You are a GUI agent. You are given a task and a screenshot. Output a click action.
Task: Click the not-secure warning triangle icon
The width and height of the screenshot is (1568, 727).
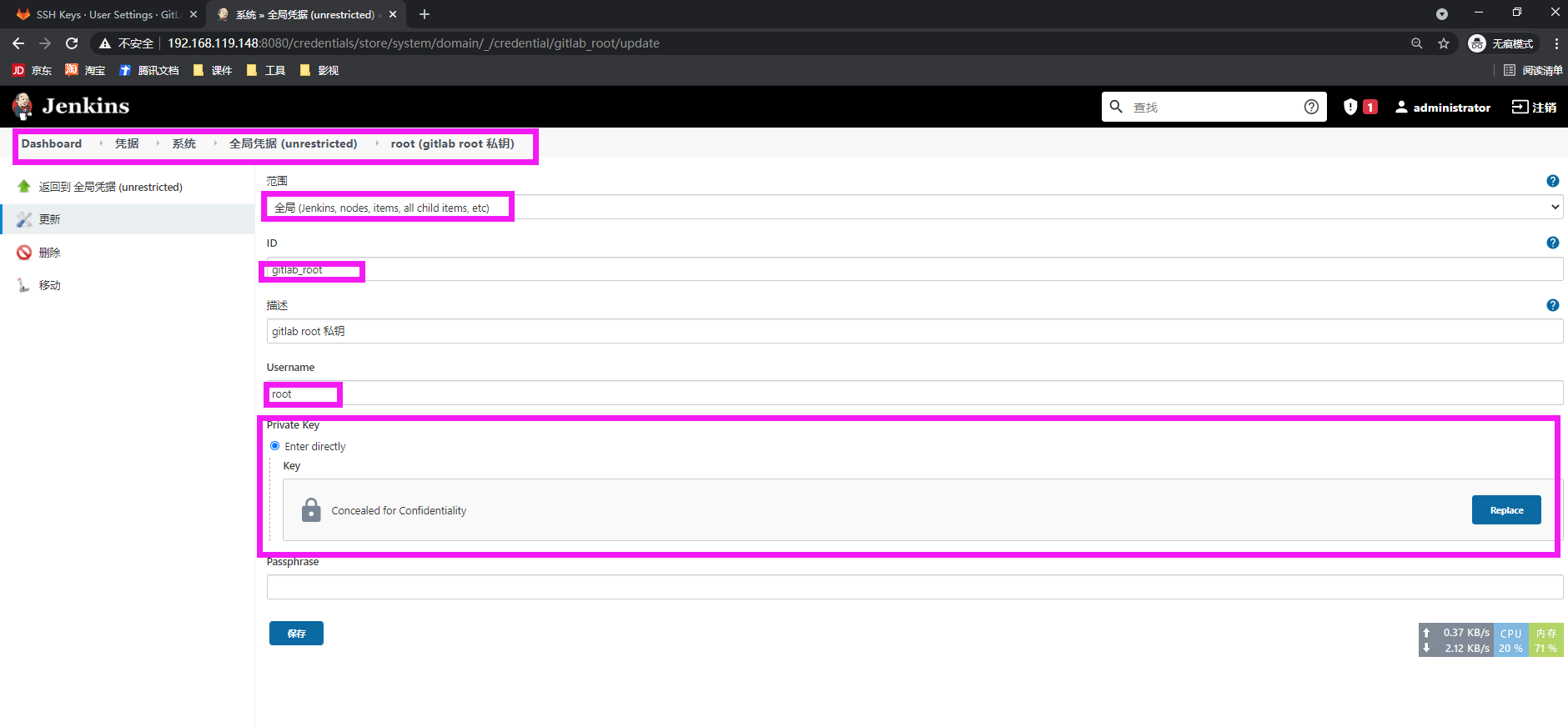[x=105, y=43]
